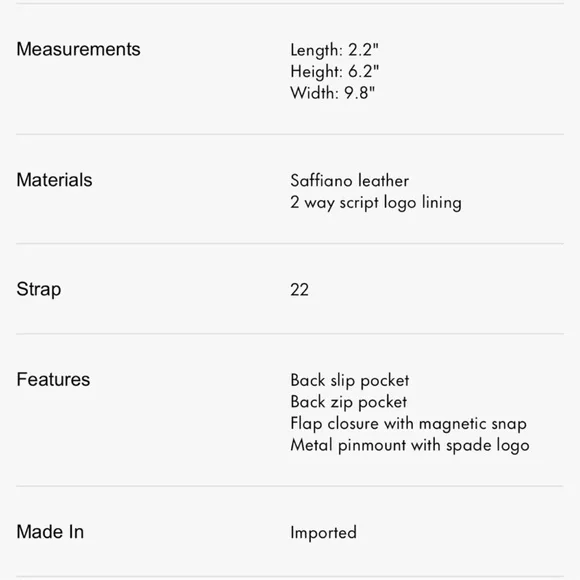Click the Height: 6.2" line
The height and width of the screenshot is (580, 580).
coord(335,71)
